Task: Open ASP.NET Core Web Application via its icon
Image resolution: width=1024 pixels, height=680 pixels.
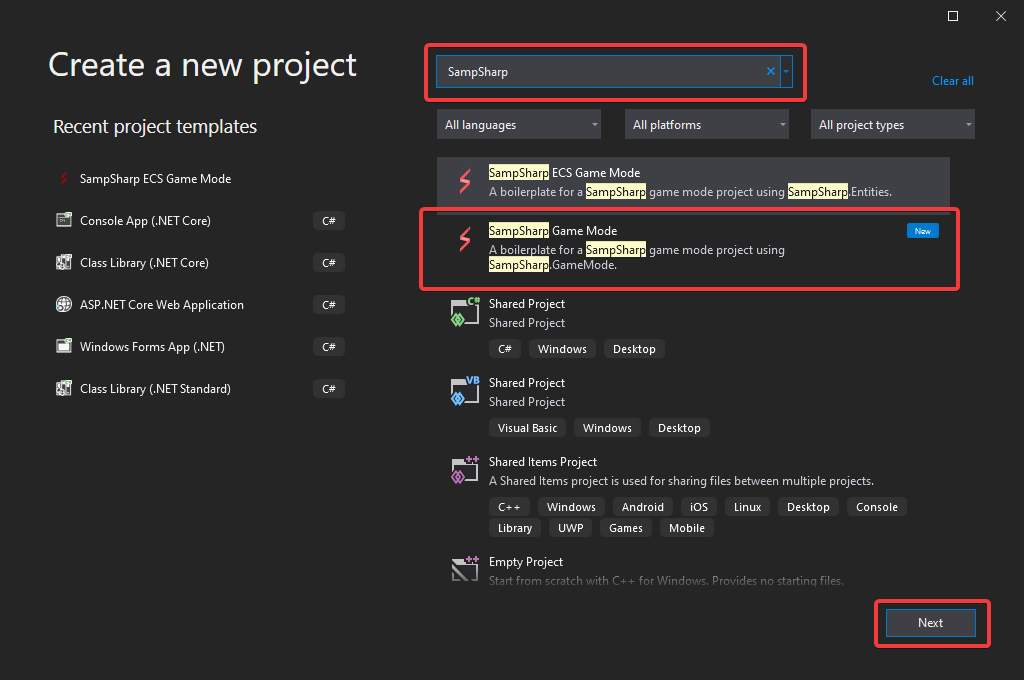Action: [x=64, y=304]
